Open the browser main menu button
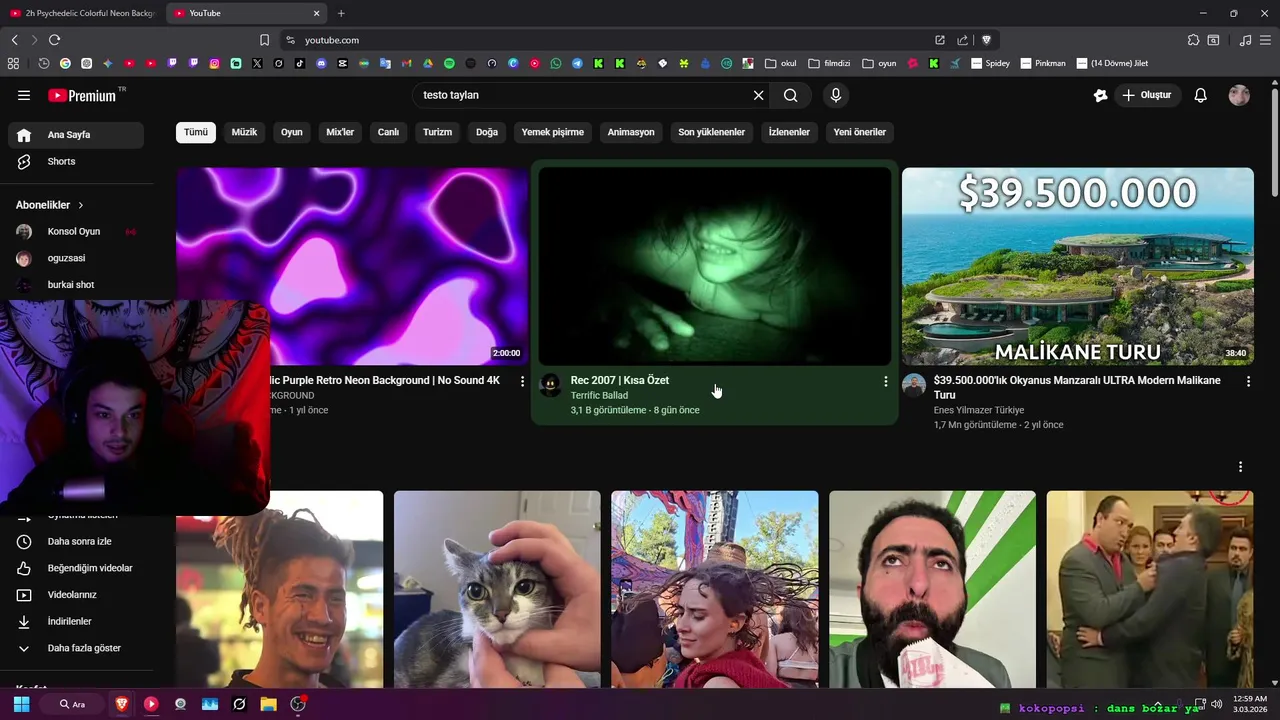Viewport: 1280px width, 720px height. point(1266,40)
